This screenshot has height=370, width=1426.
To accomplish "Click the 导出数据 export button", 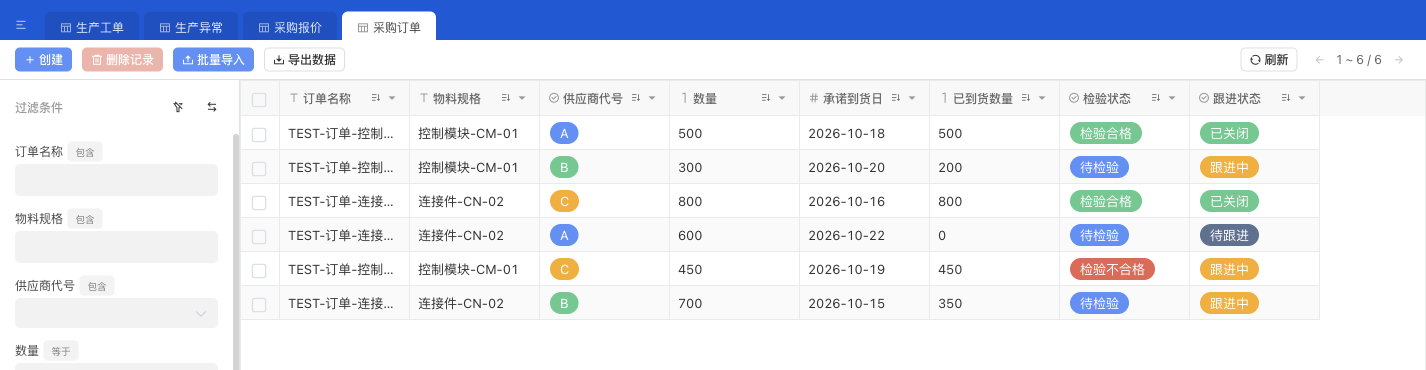I will (x=304, y=60).
